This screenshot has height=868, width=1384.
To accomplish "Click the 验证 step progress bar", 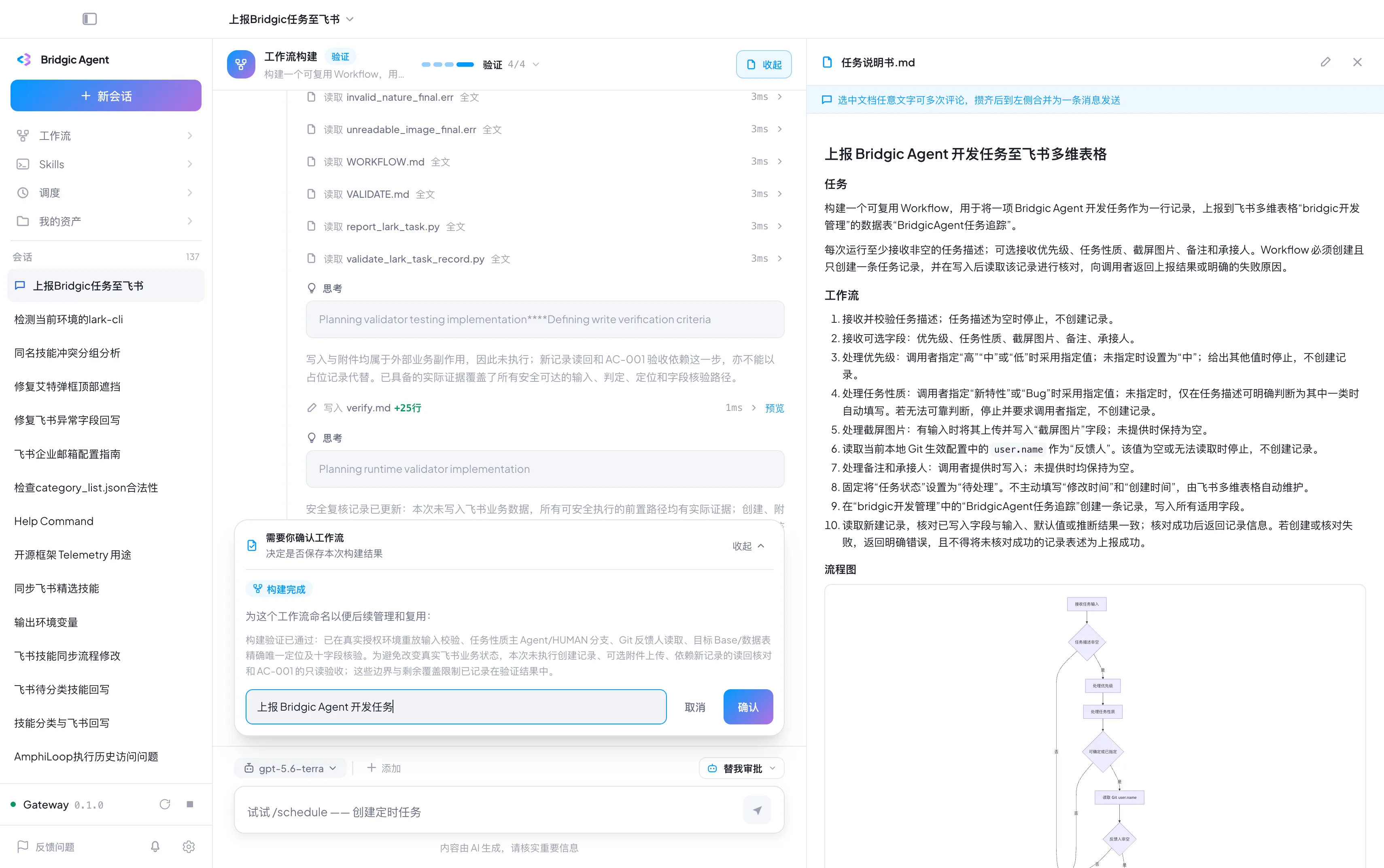I will pyautogui.click(x=447, y=64).
